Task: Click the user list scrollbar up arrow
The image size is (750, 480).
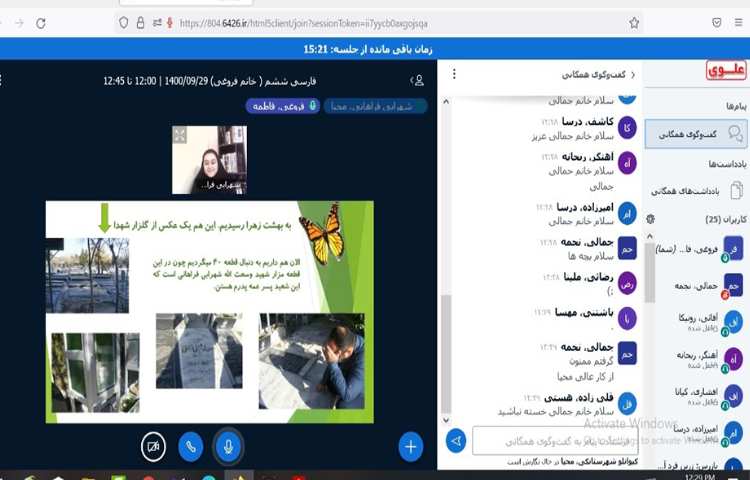Action: point(649,236)
